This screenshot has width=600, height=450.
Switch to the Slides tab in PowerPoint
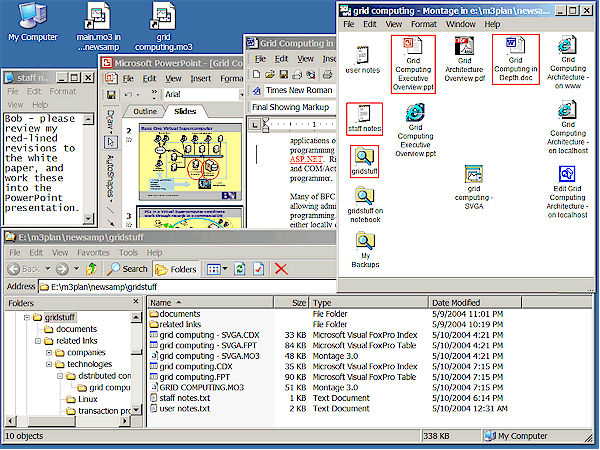tap(185, 111)
